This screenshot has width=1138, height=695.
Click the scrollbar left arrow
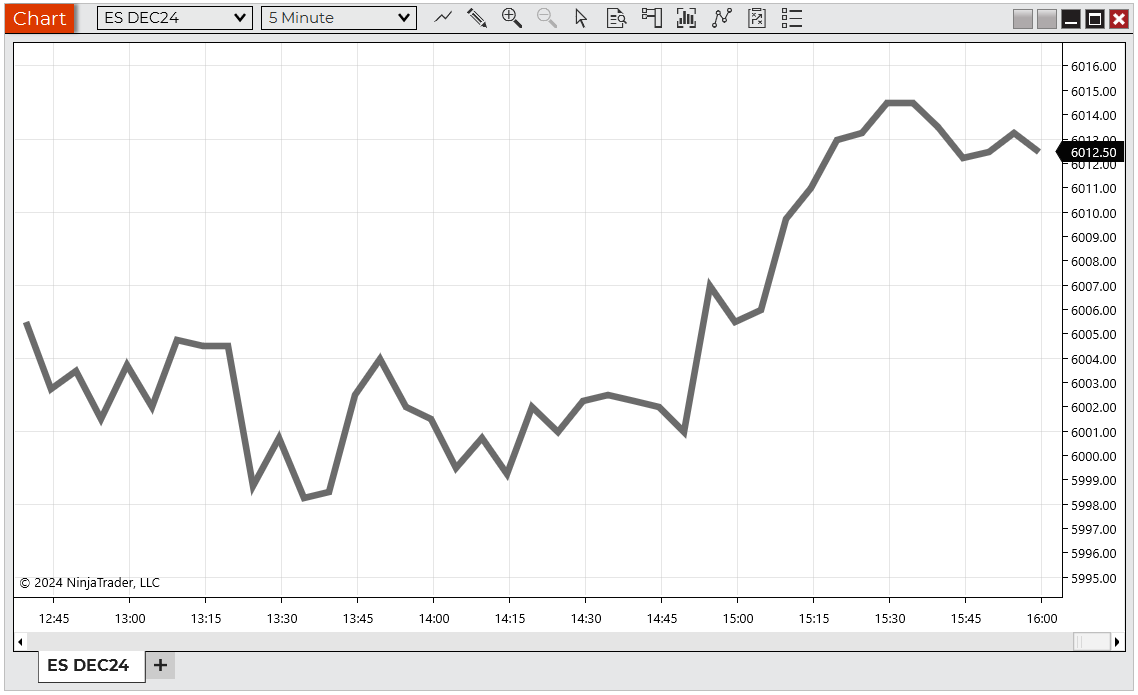tap(20, 641)
